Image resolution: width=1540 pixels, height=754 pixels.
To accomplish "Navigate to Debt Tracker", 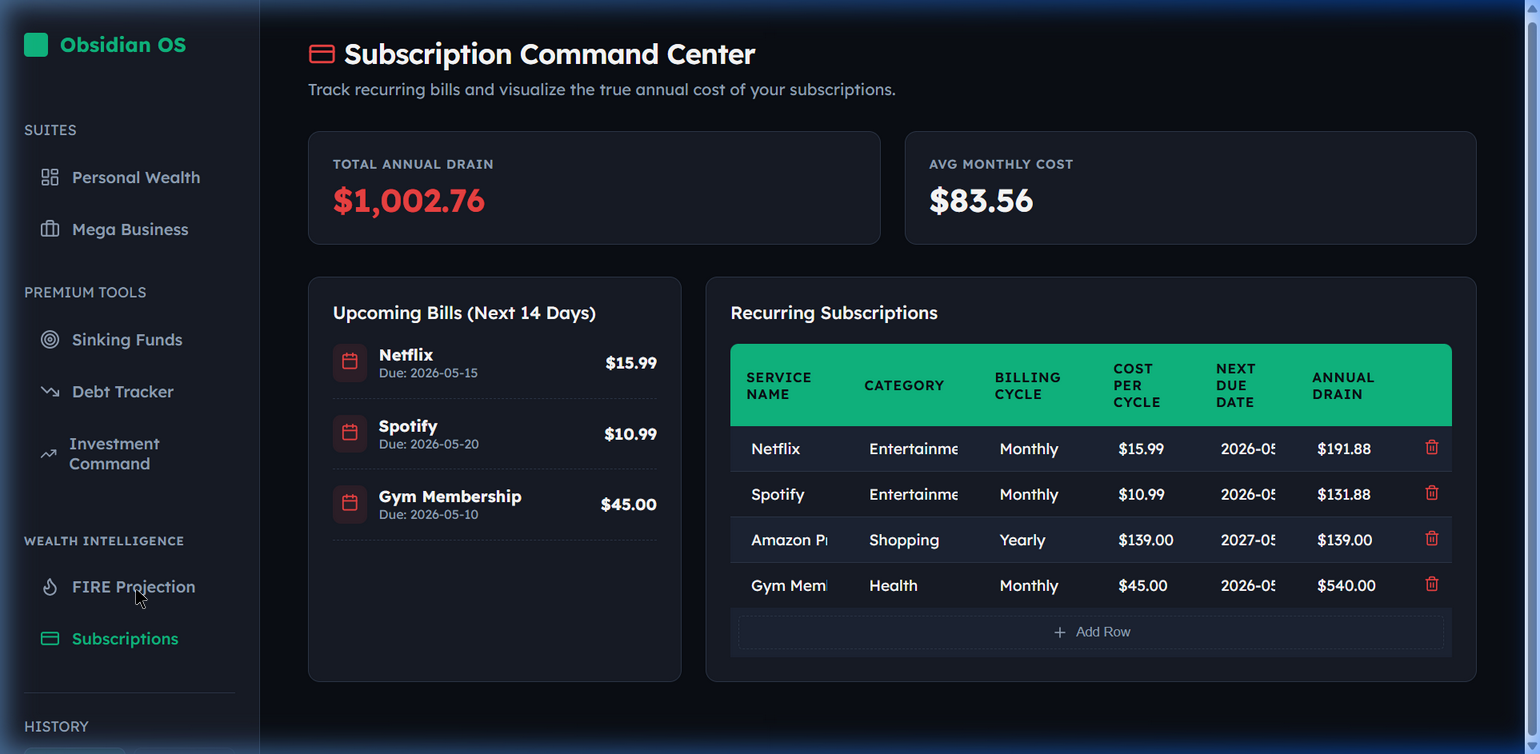I will [130, 392].
